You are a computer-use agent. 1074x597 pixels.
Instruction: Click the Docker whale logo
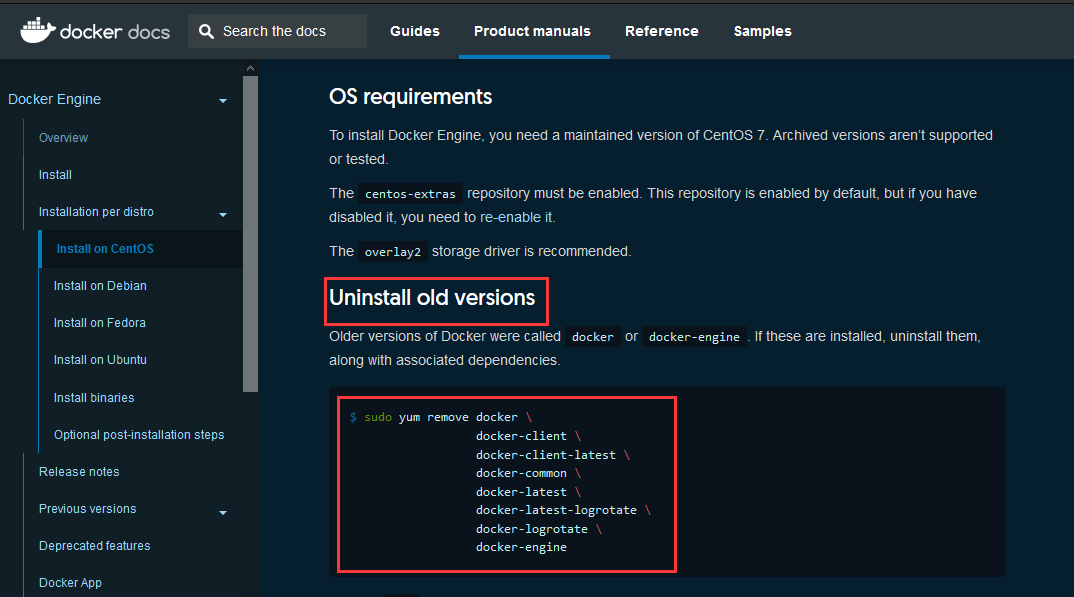pyautogui.click(x=38, y=30)
